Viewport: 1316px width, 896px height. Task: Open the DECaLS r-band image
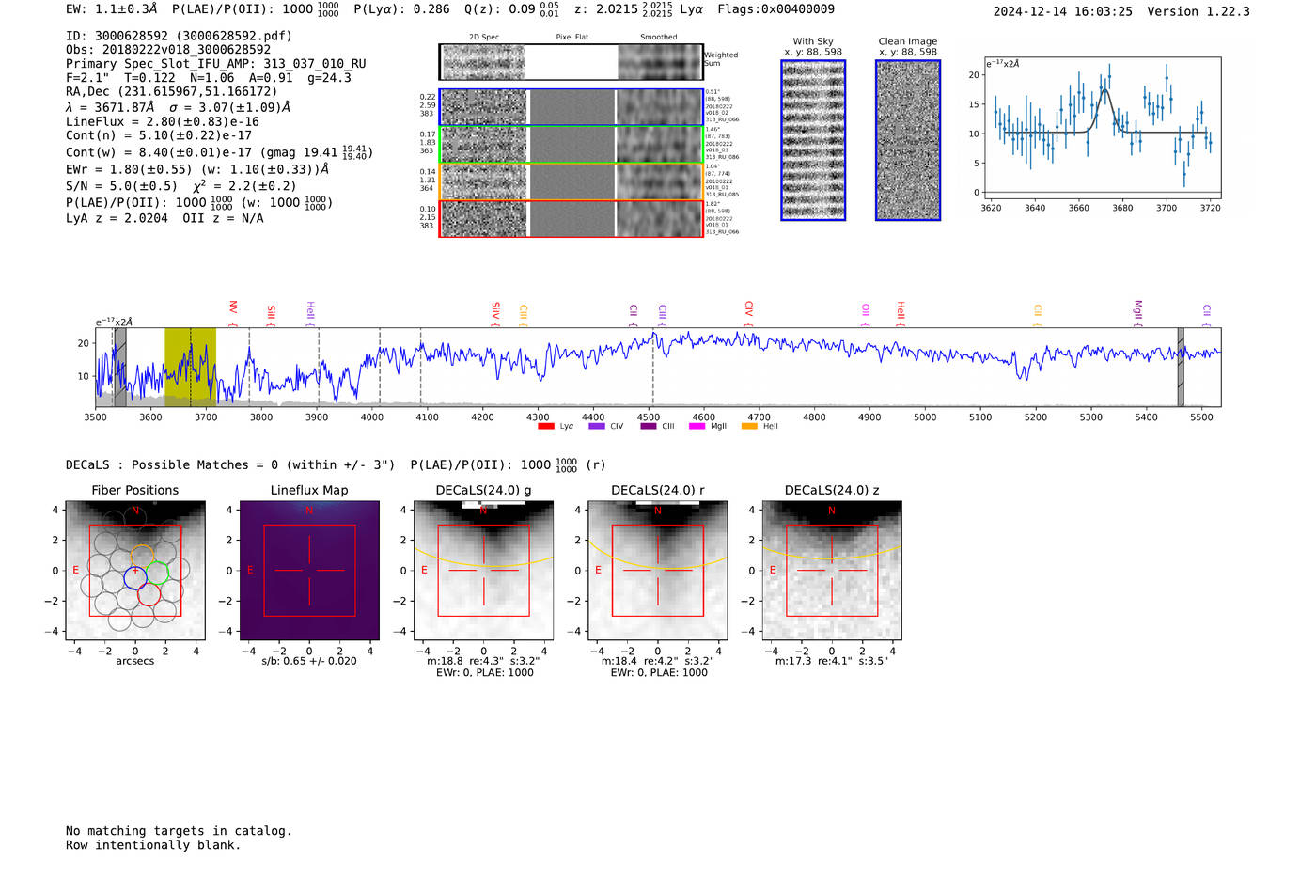(x=658, y=570)
